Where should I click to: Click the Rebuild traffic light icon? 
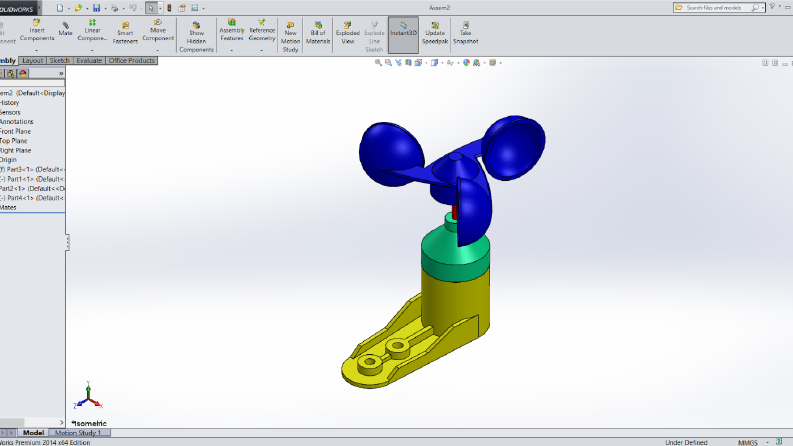[x=169, y=8]
